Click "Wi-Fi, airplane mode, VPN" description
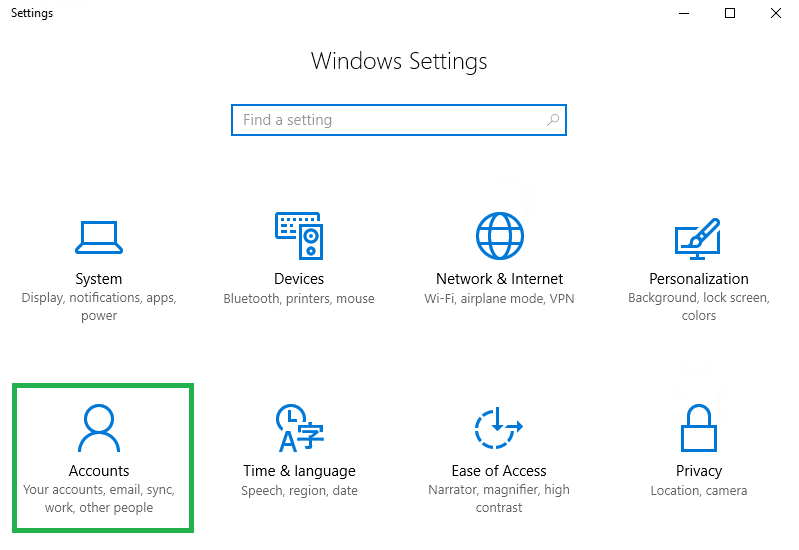This screenshot has width=799, height=550. coord(499,299)
